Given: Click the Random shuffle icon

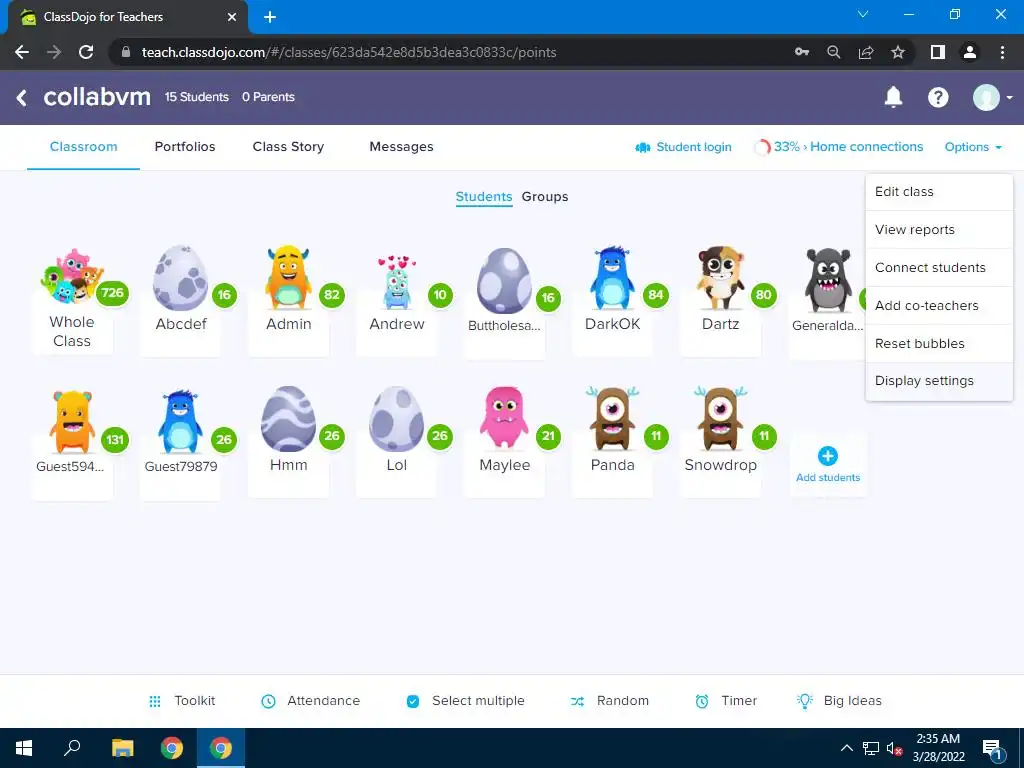Looking at the screenshot, I should pyautogui.click(x=577, y=701).
